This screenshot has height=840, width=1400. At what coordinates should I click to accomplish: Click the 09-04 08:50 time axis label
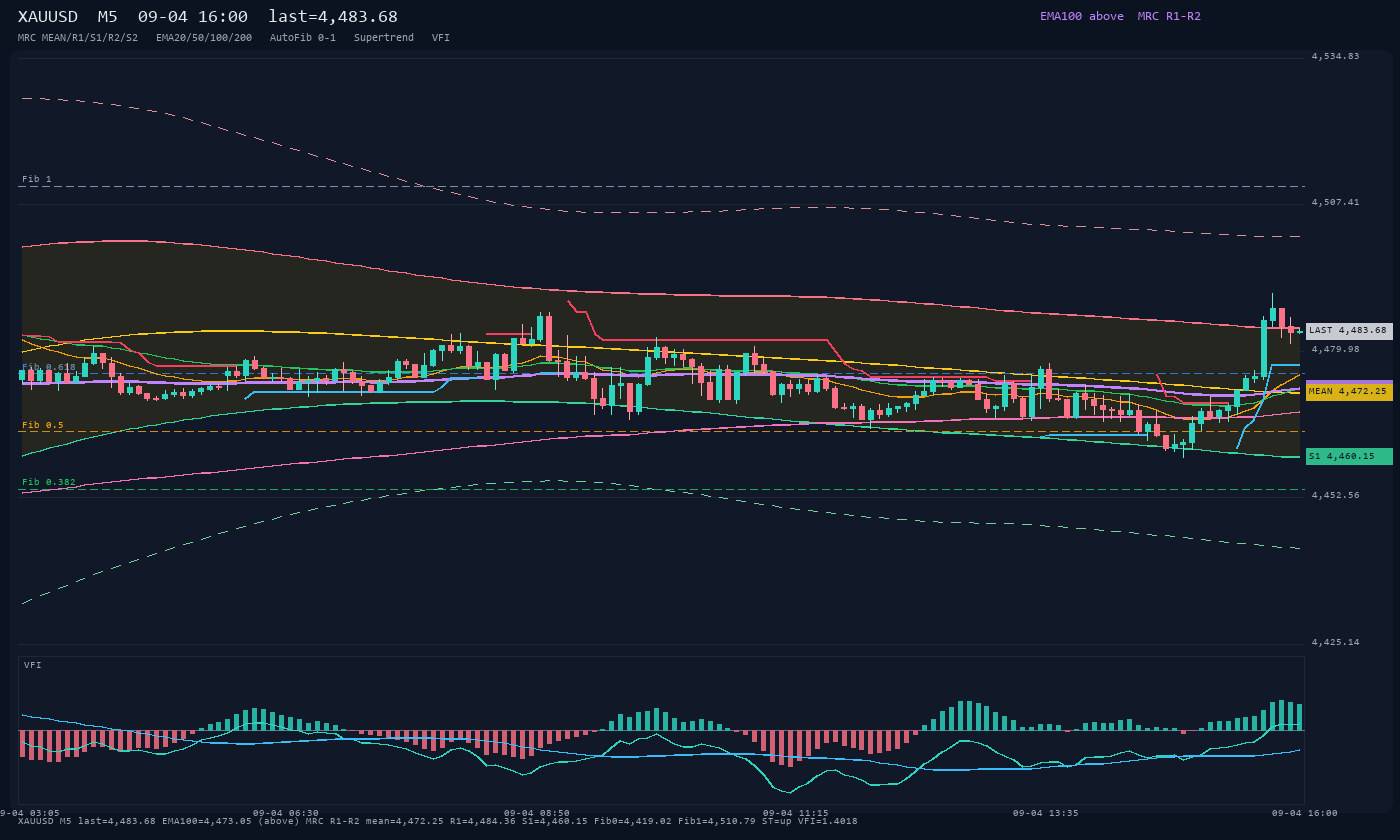(537, 813)
